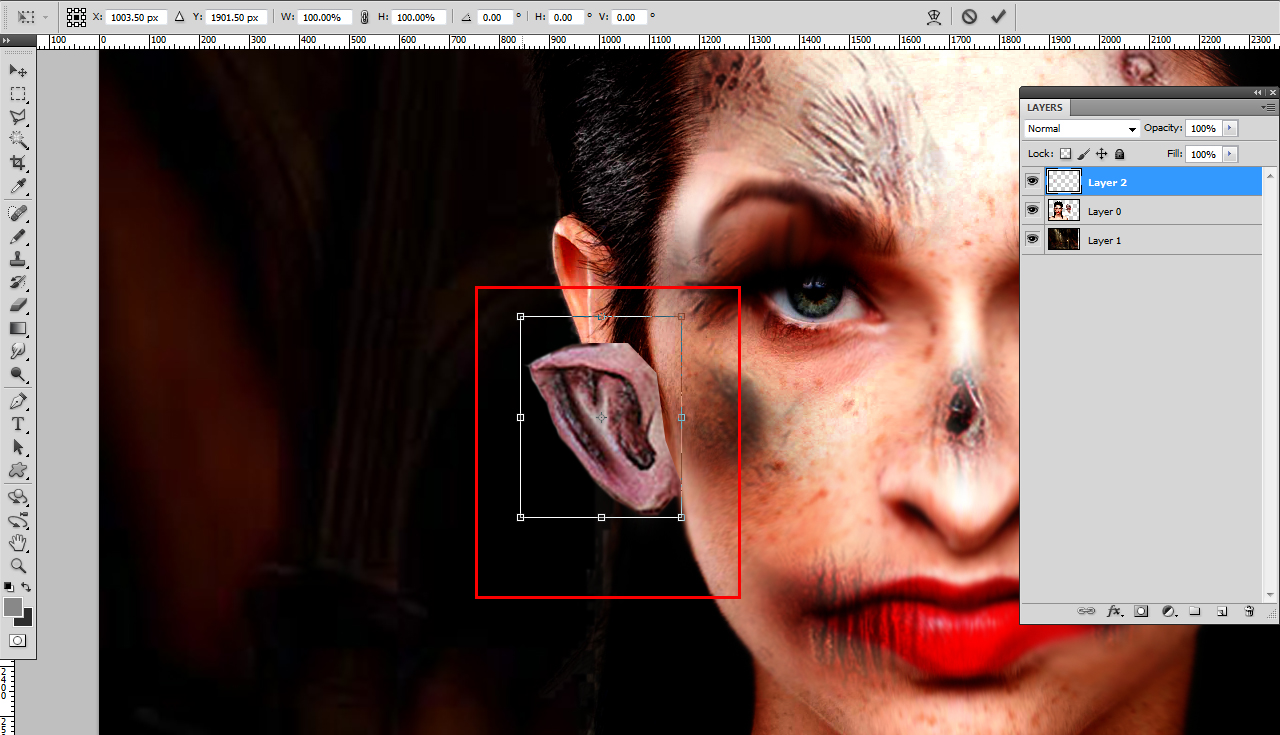Screen dimensions: 1280x735
Task: Select the Hand tool
Action: click(x=18, y=543)
